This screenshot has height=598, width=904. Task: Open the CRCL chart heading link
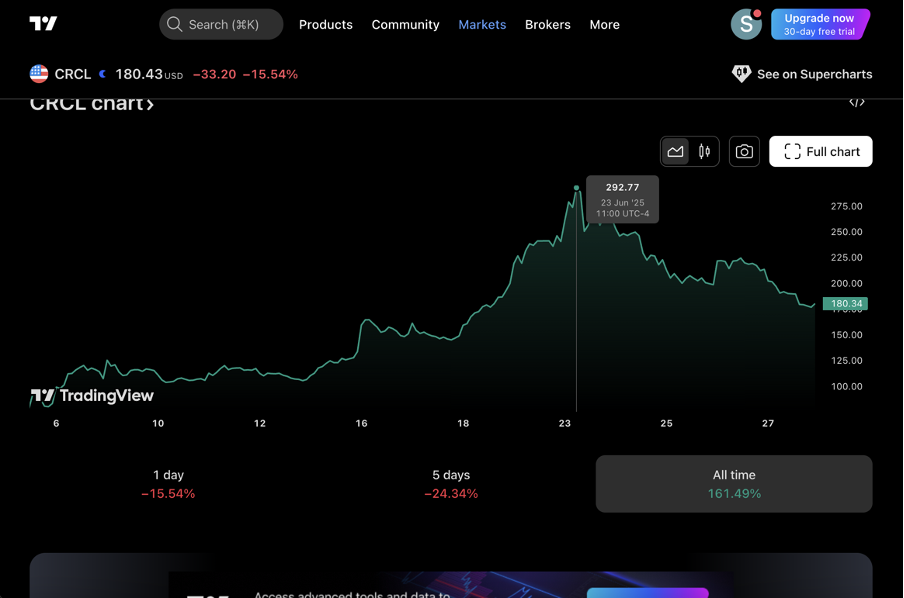click(92, 104)
